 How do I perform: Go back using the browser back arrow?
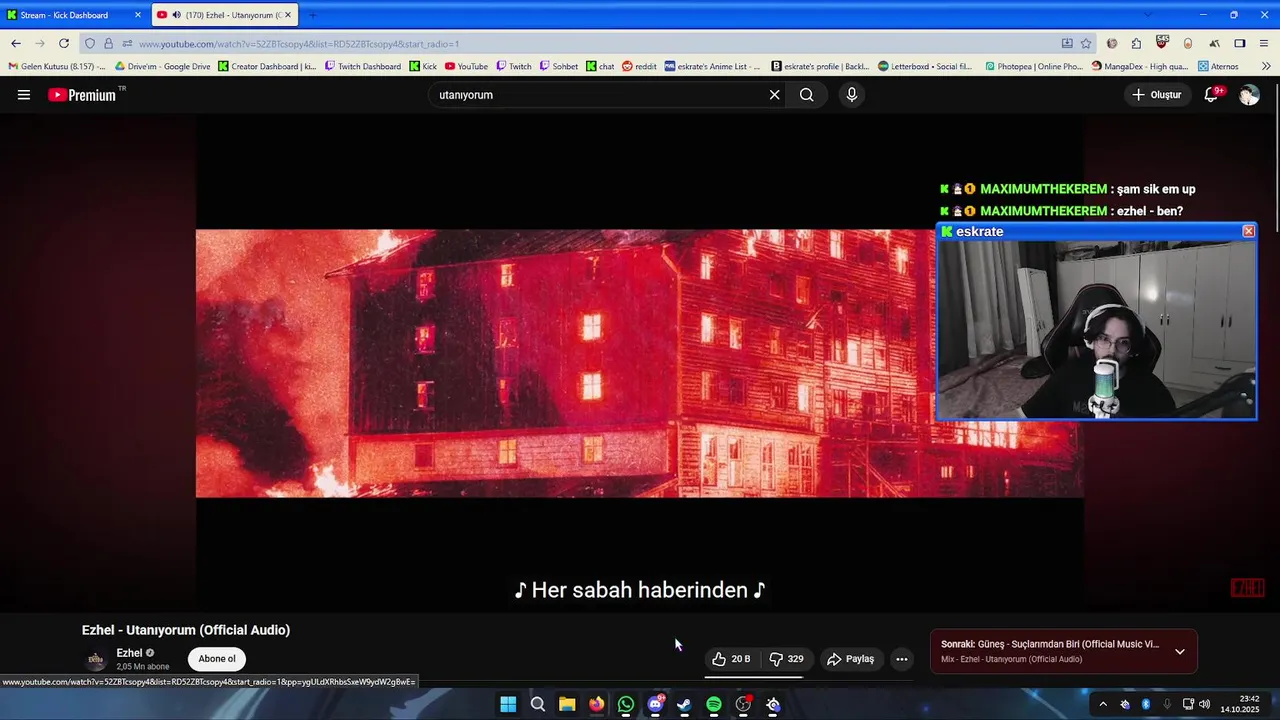pos(16,44)
